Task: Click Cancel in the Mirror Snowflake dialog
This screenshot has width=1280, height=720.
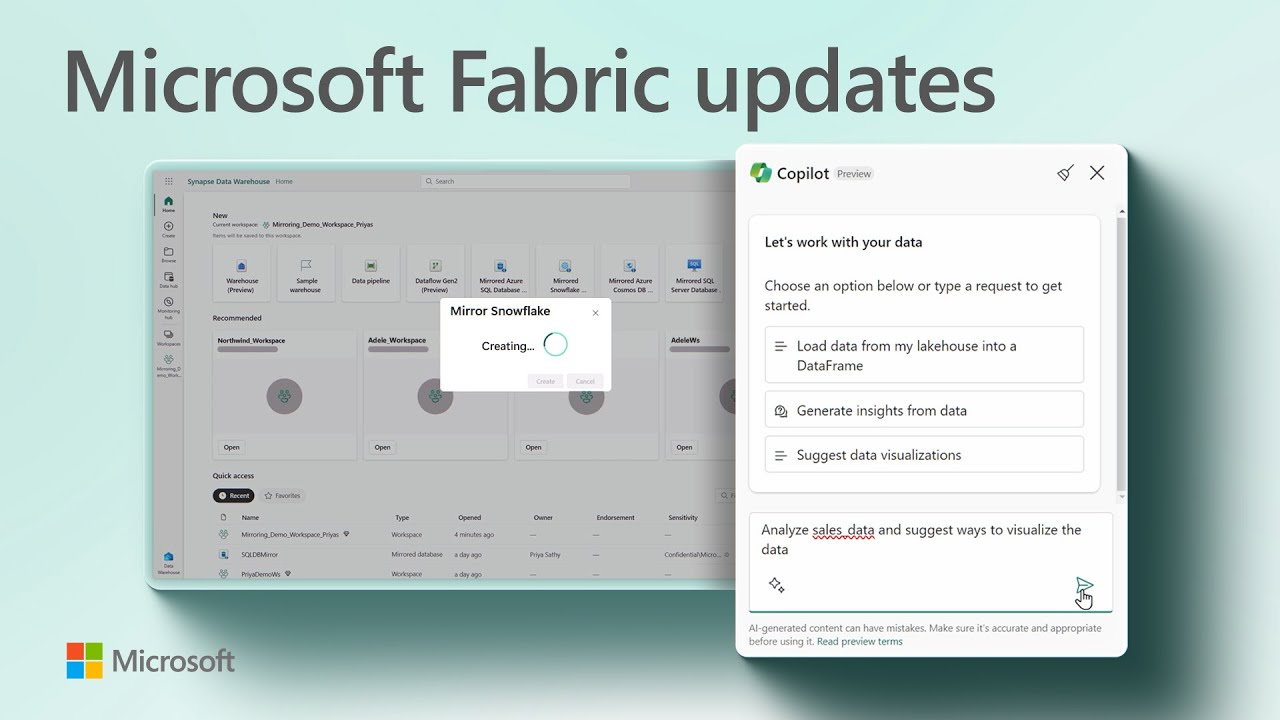Action: [585, 381]
